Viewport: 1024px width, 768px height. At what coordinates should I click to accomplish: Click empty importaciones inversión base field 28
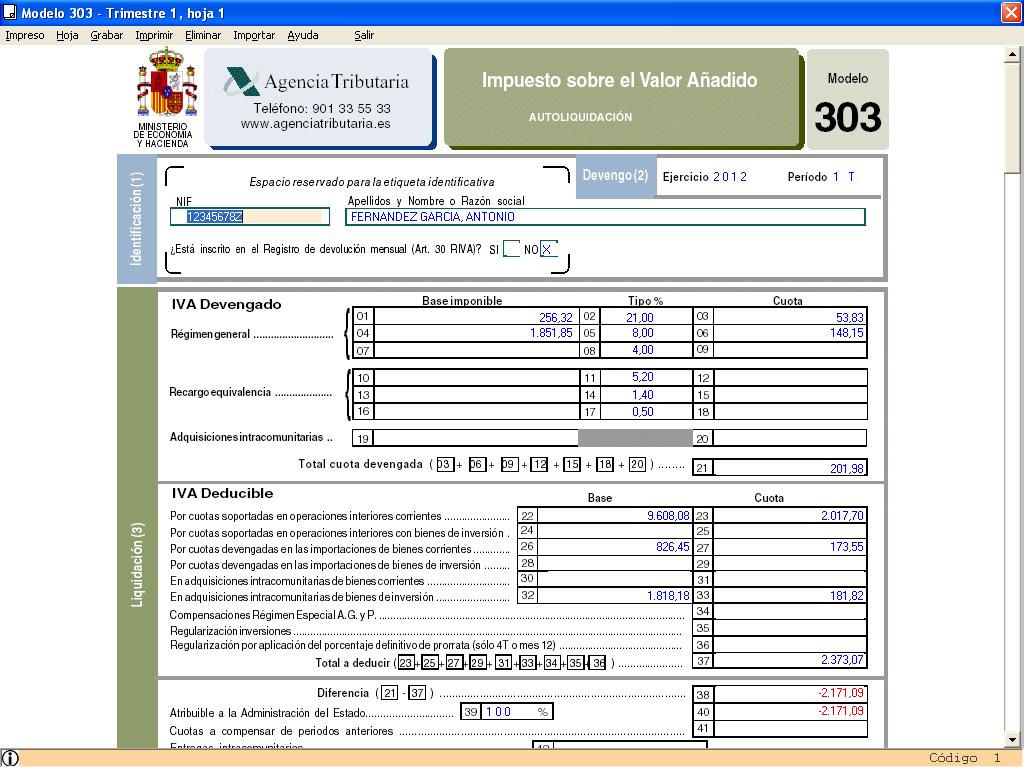pos(615,563)
